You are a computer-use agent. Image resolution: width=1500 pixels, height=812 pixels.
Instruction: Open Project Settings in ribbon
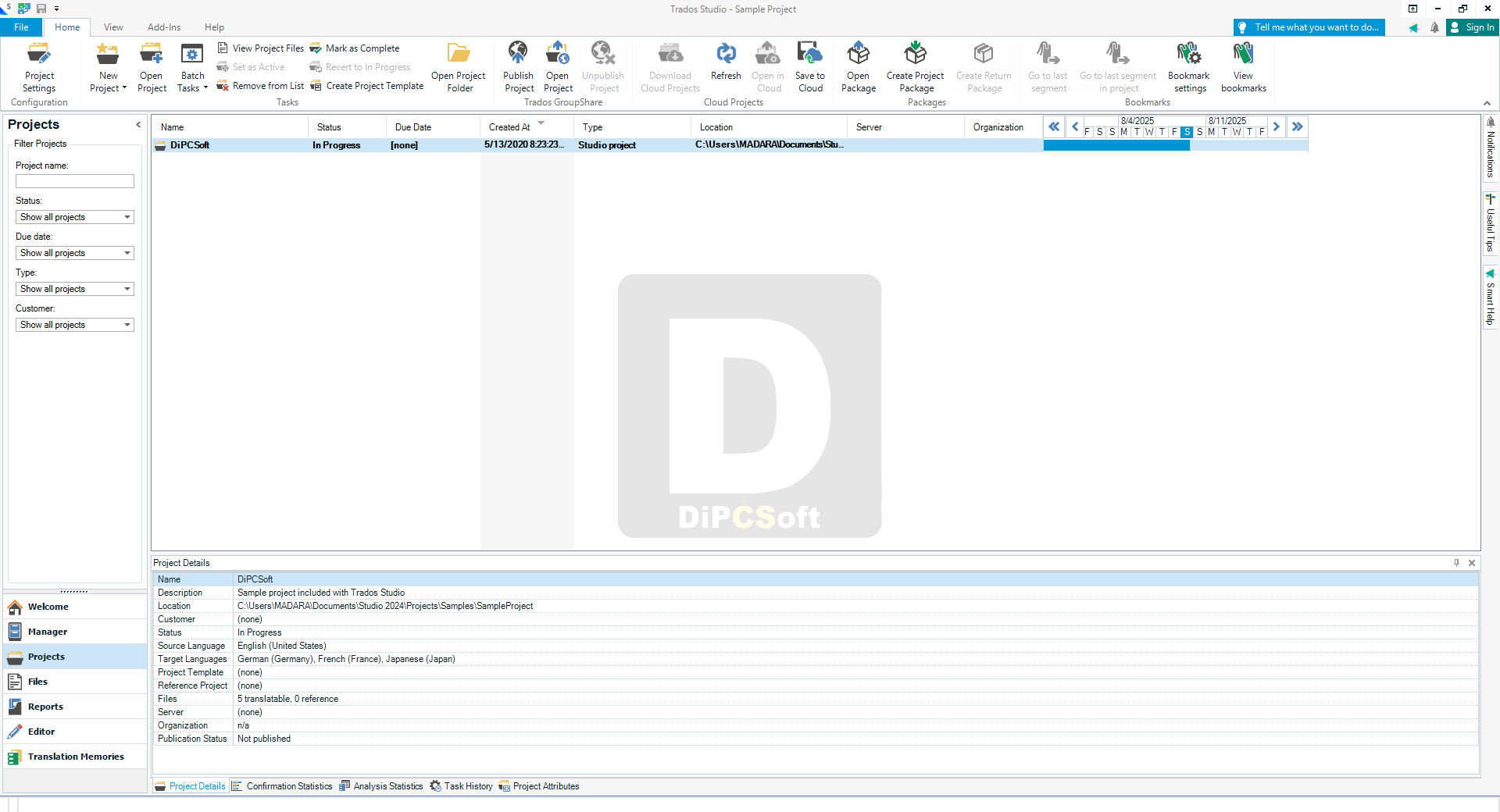point(39,67)
